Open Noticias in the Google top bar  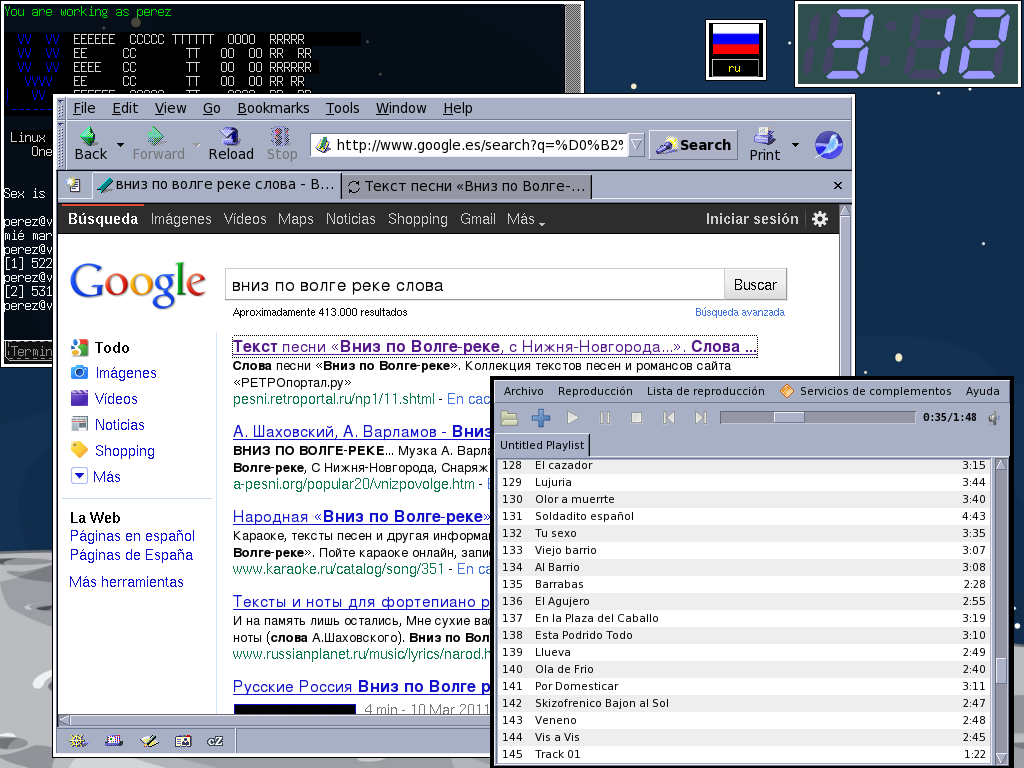tap(351, 219)
